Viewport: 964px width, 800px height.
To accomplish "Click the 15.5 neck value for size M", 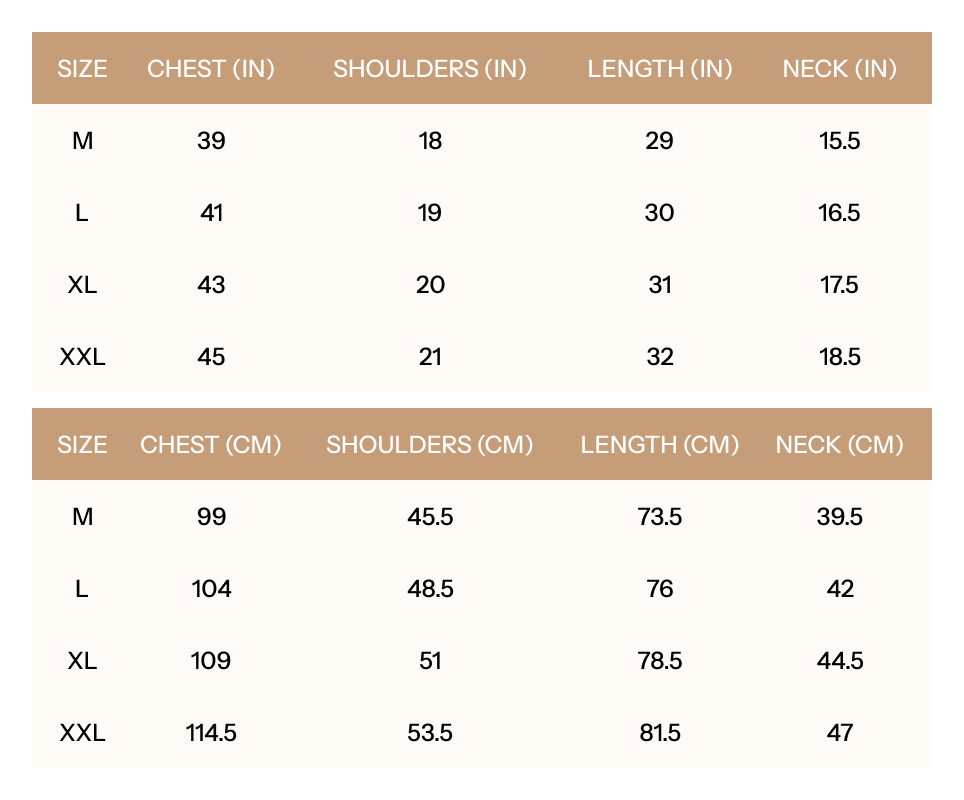I will click(x=839, y=141).
